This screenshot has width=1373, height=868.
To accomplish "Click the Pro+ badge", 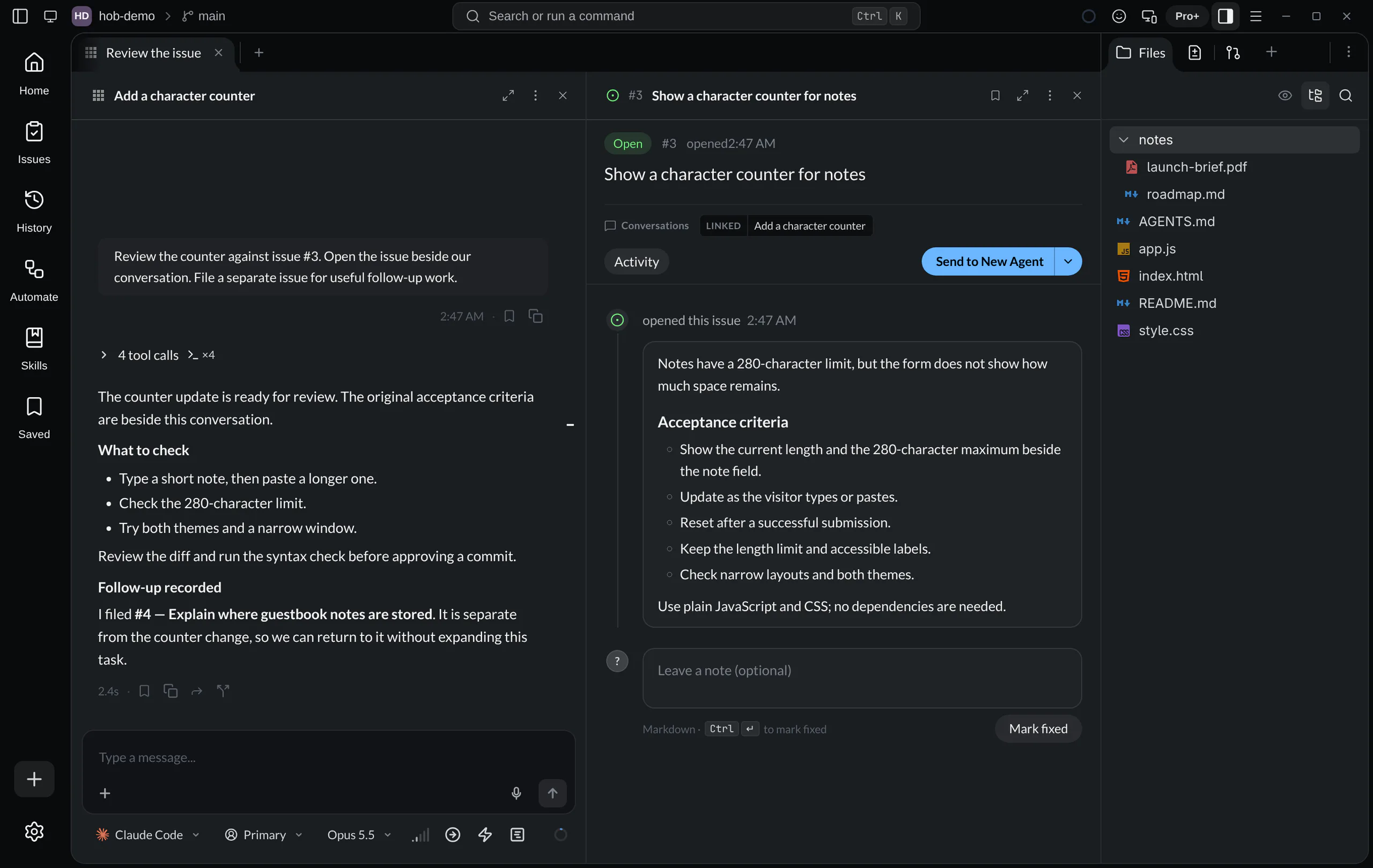I will point(1186,16).
